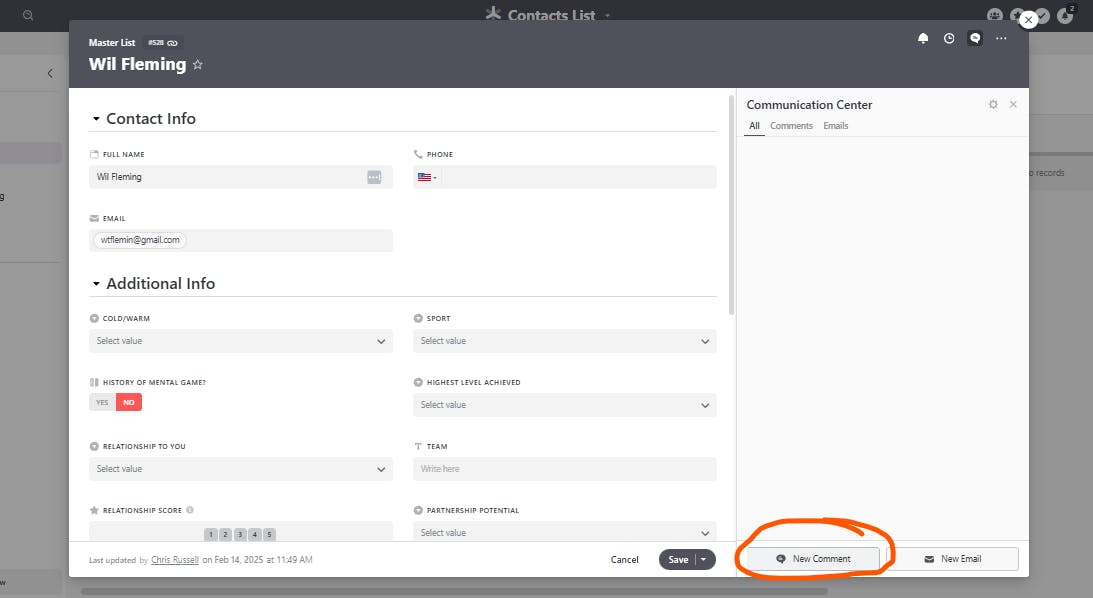Open the three-dots more options menu
Image resolution: width=1093 pixels, height=598 pixels.
point(1001,38)
